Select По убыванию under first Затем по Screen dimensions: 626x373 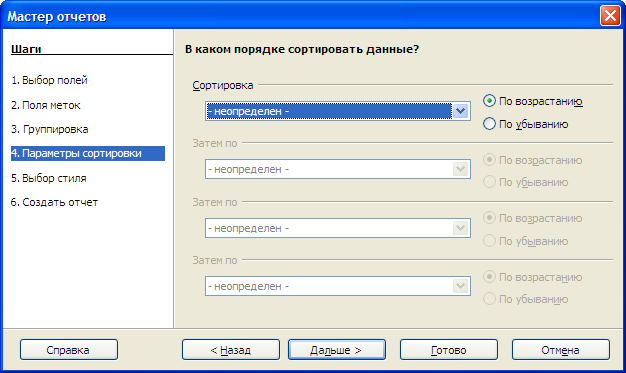point(525,182)
